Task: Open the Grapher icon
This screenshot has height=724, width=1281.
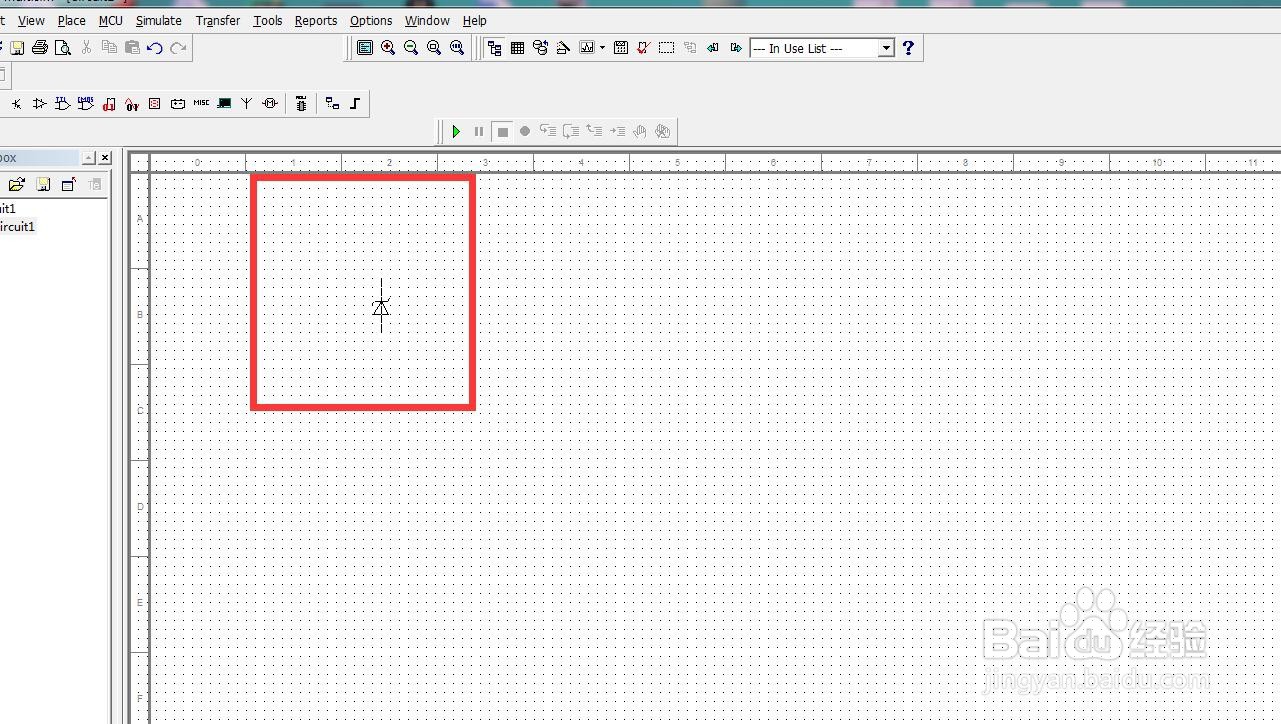Action: pos(587,48)
